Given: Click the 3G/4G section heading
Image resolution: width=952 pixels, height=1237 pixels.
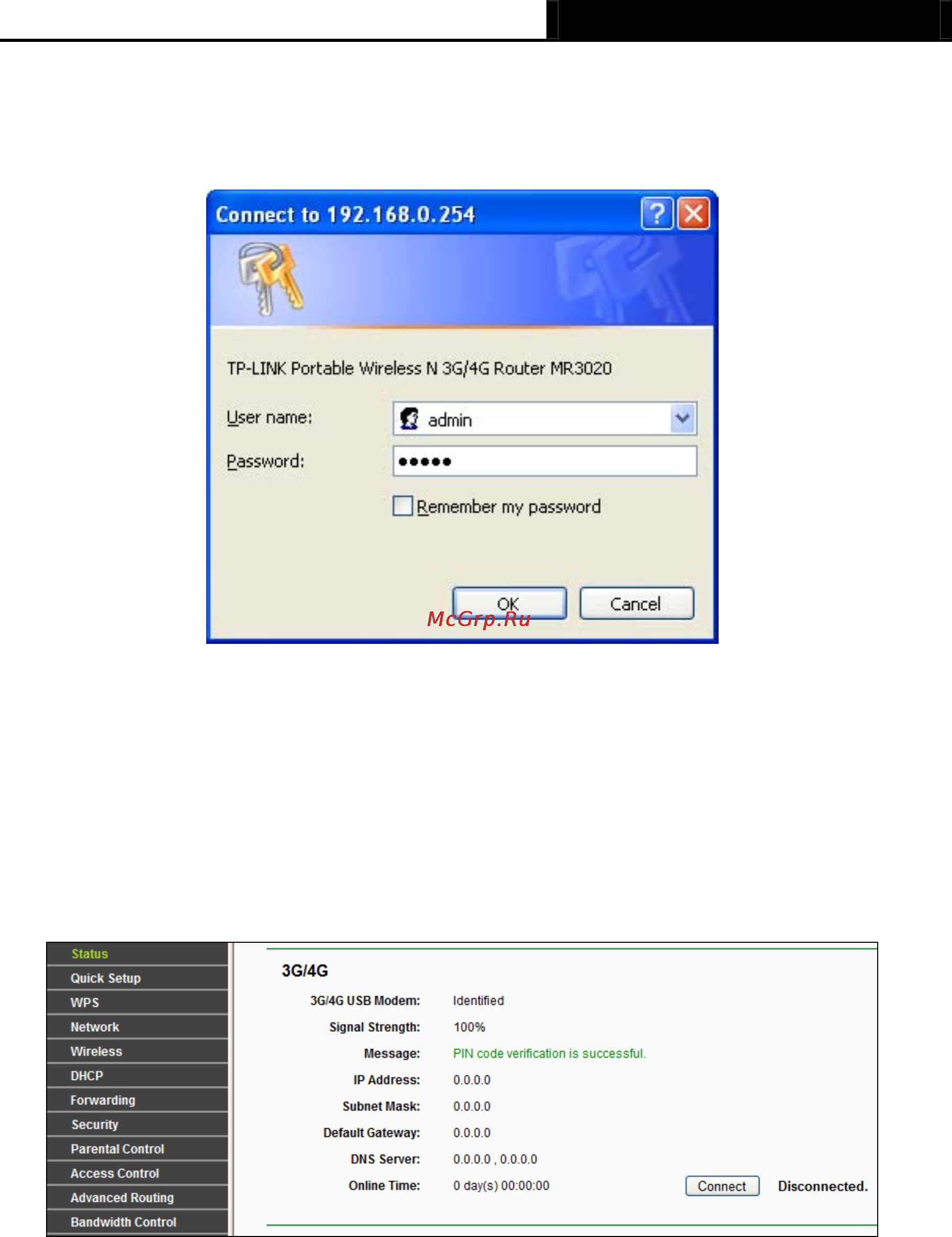Looking at the screenshot, I should (305, 971).
